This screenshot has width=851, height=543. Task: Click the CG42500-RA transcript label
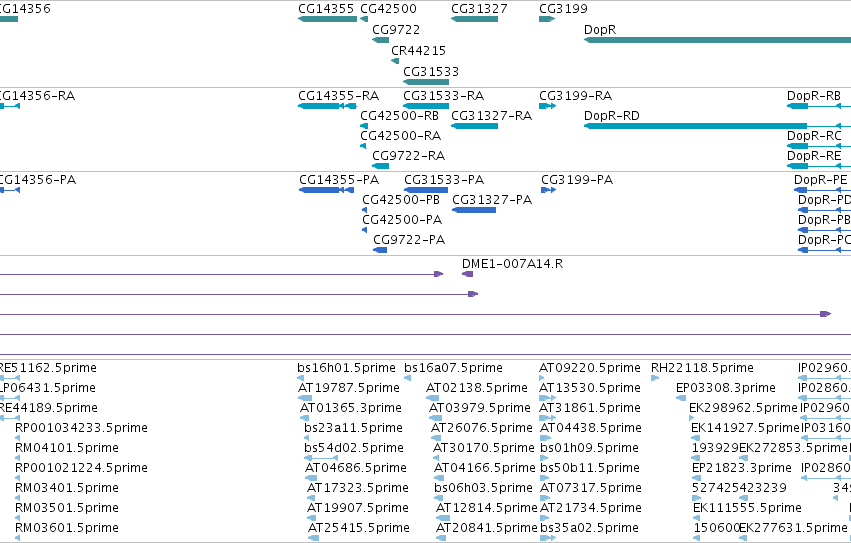coord(401,136)
